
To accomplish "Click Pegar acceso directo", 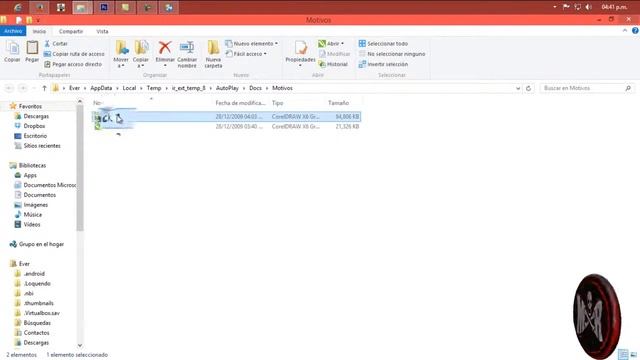I will pyautogui.click(x=73, y=64).
